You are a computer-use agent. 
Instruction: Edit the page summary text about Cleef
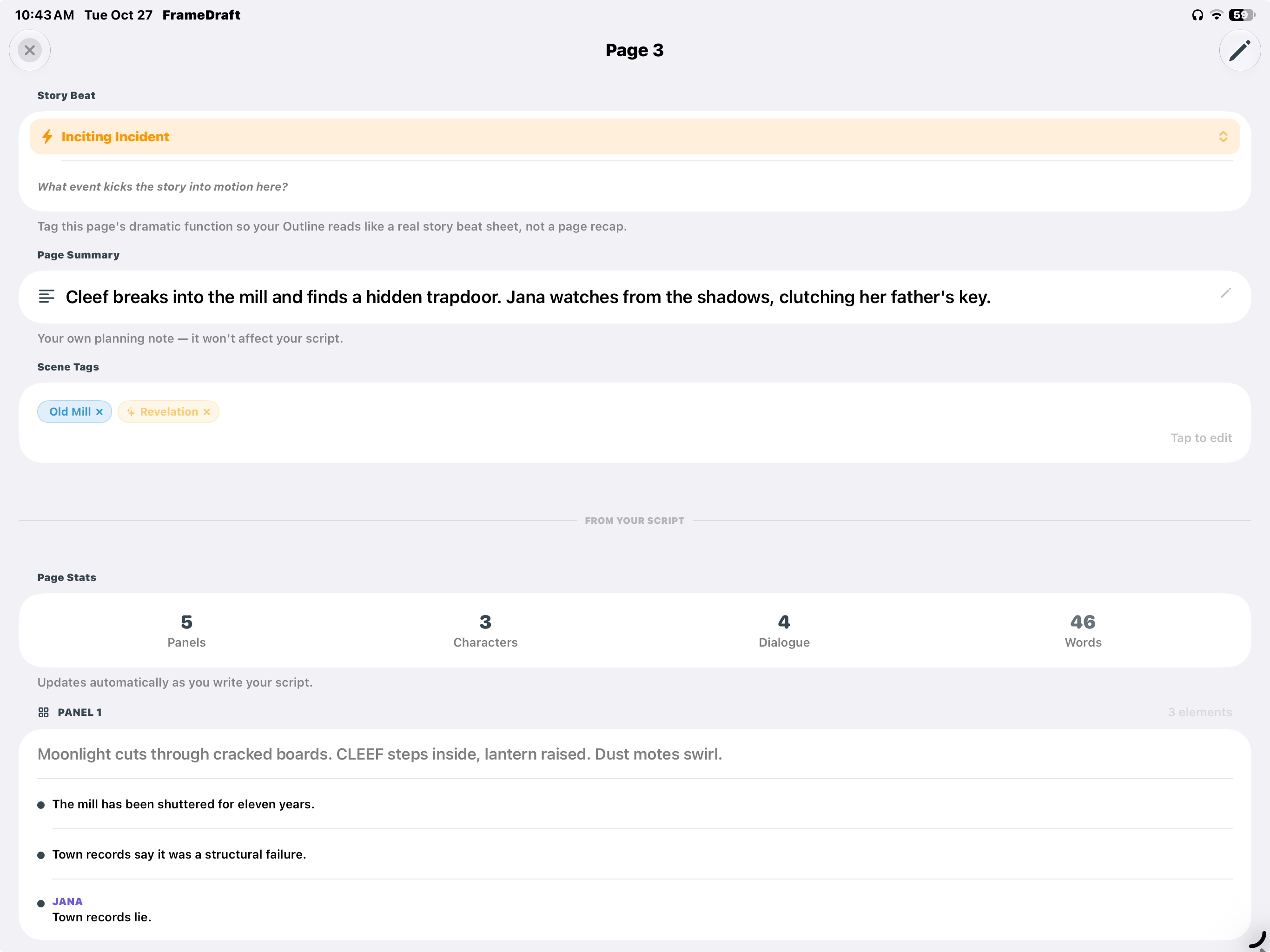[x=528, y=297]
